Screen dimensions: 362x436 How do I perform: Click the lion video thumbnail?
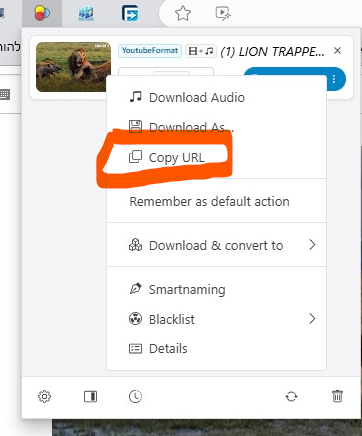click(73, 67)
